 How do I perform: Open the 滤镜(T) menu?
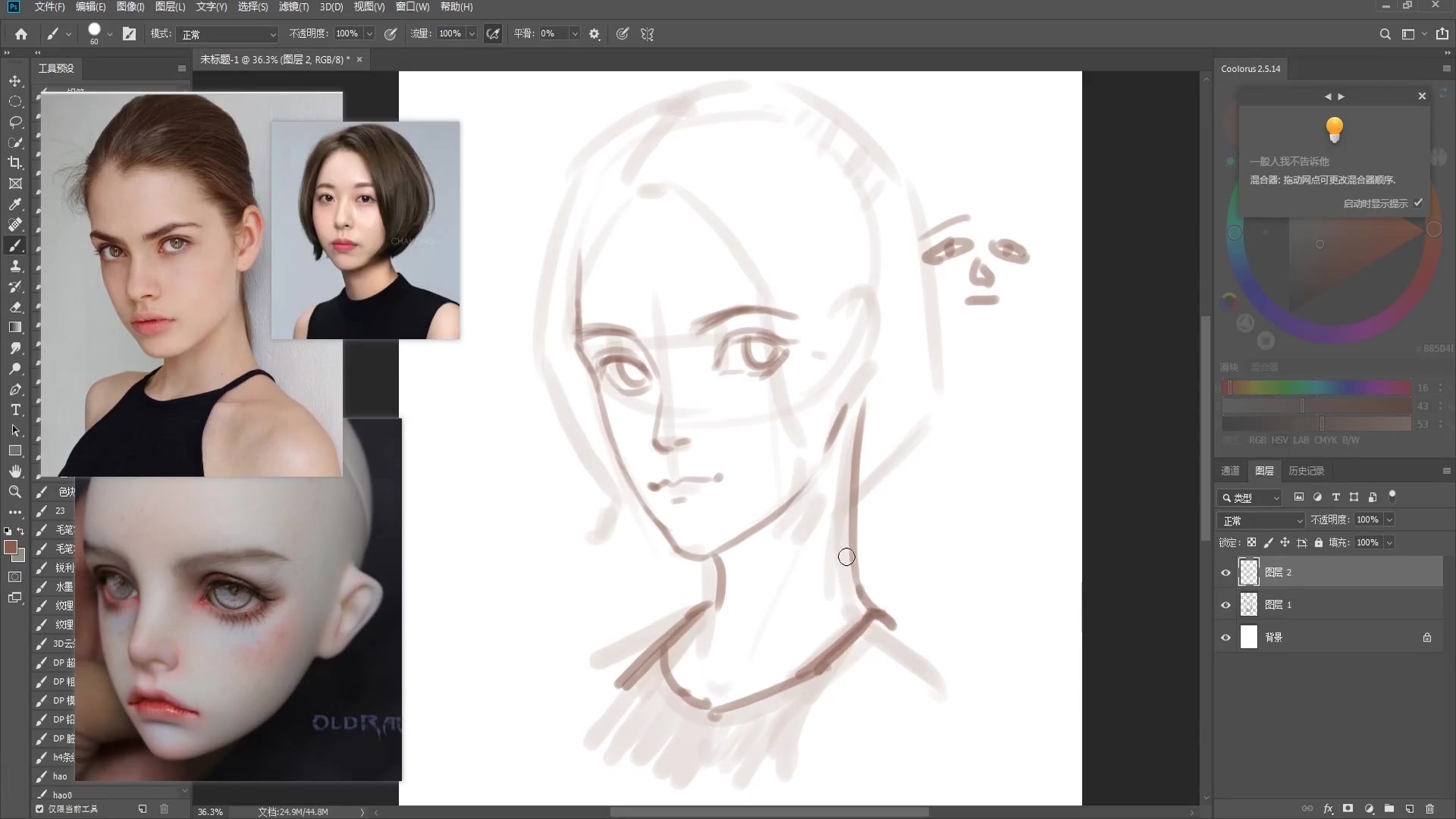pyautogui.click(x=293, y=7)
